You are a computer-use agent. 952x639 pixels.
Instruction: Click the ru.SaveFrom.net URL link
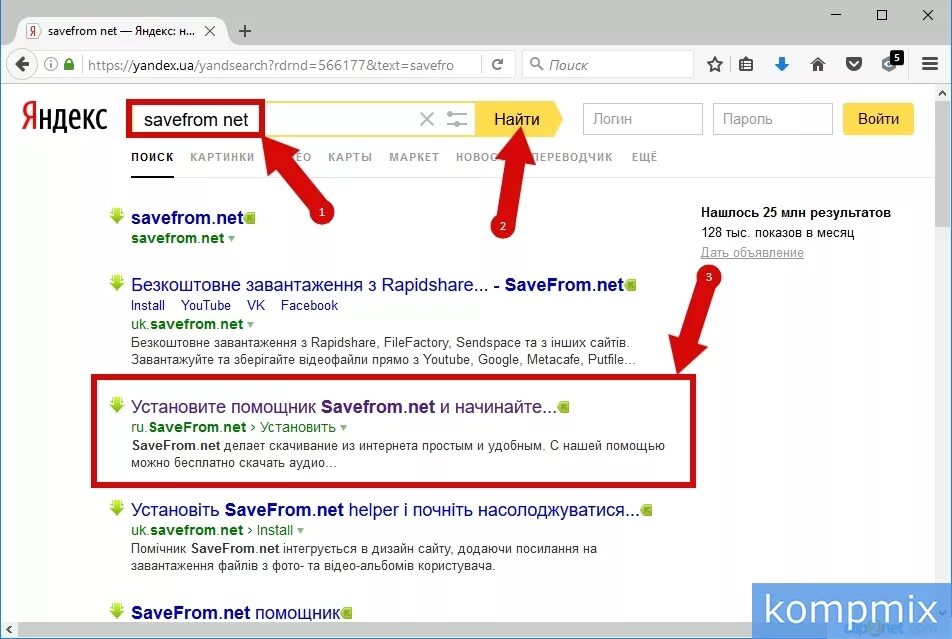(189, 427)
